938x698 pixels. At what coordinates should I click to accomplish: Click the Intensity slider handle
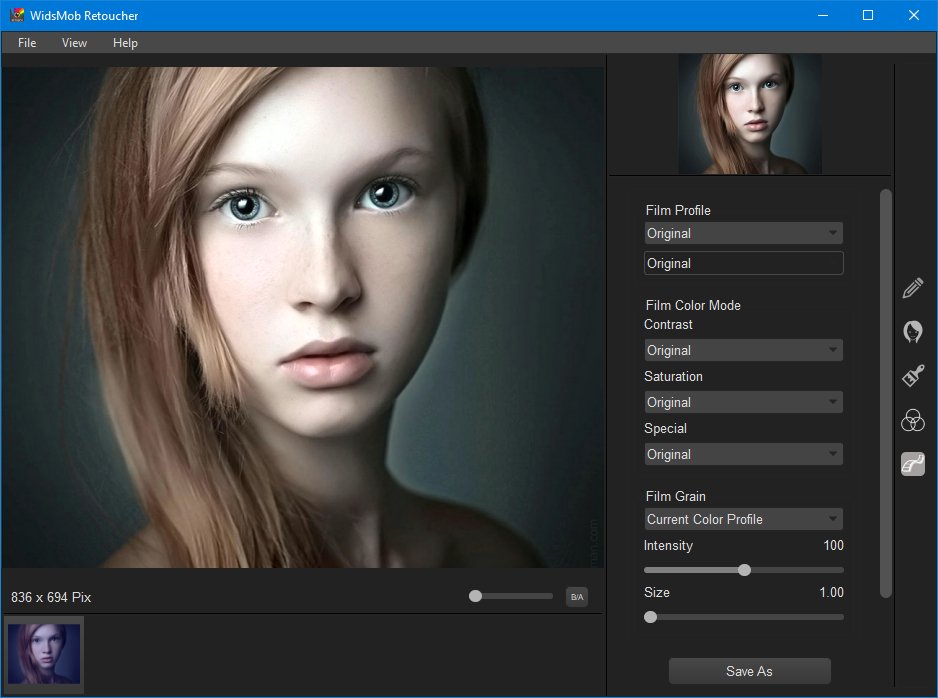click(744, 570)
